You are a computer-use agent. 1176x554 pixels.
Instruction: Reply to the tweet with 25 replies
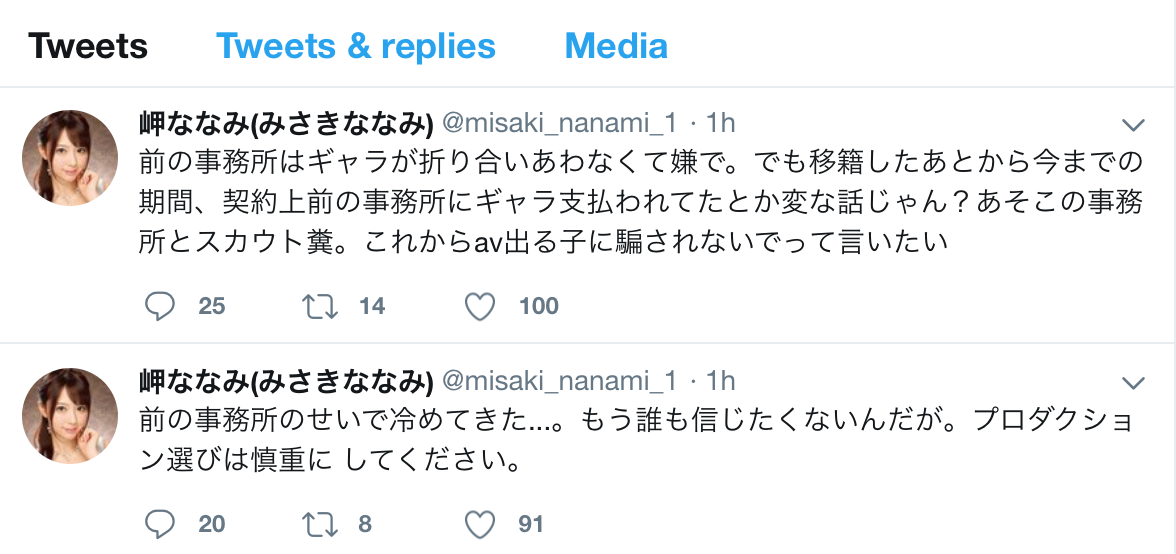pos(160,306)
